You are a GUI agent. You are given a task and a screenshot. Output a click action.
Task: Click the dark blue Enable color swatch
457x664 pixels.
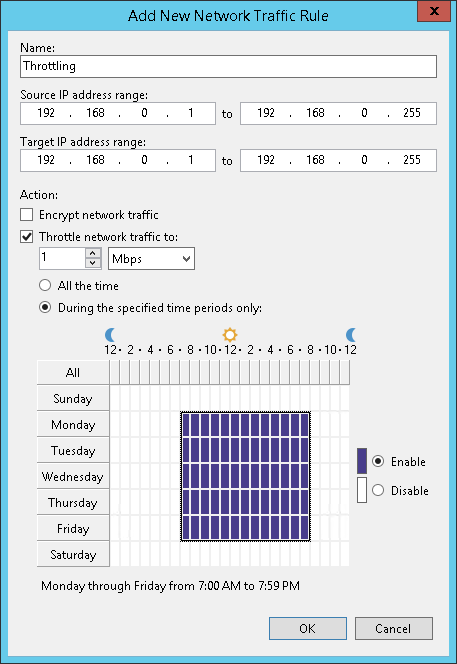click(362, 461)
